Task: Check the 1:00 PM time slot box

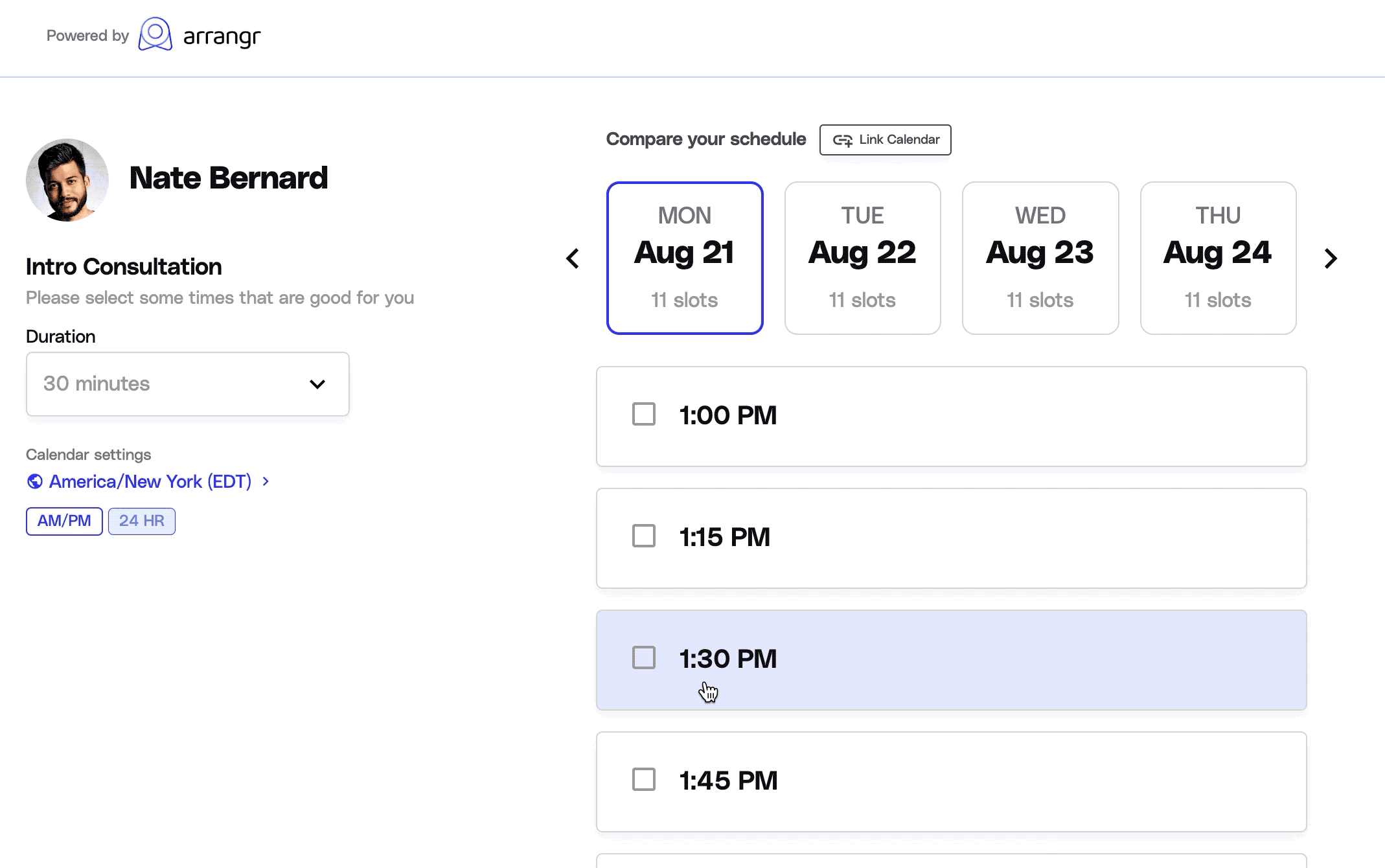Action: click(644, 415)
